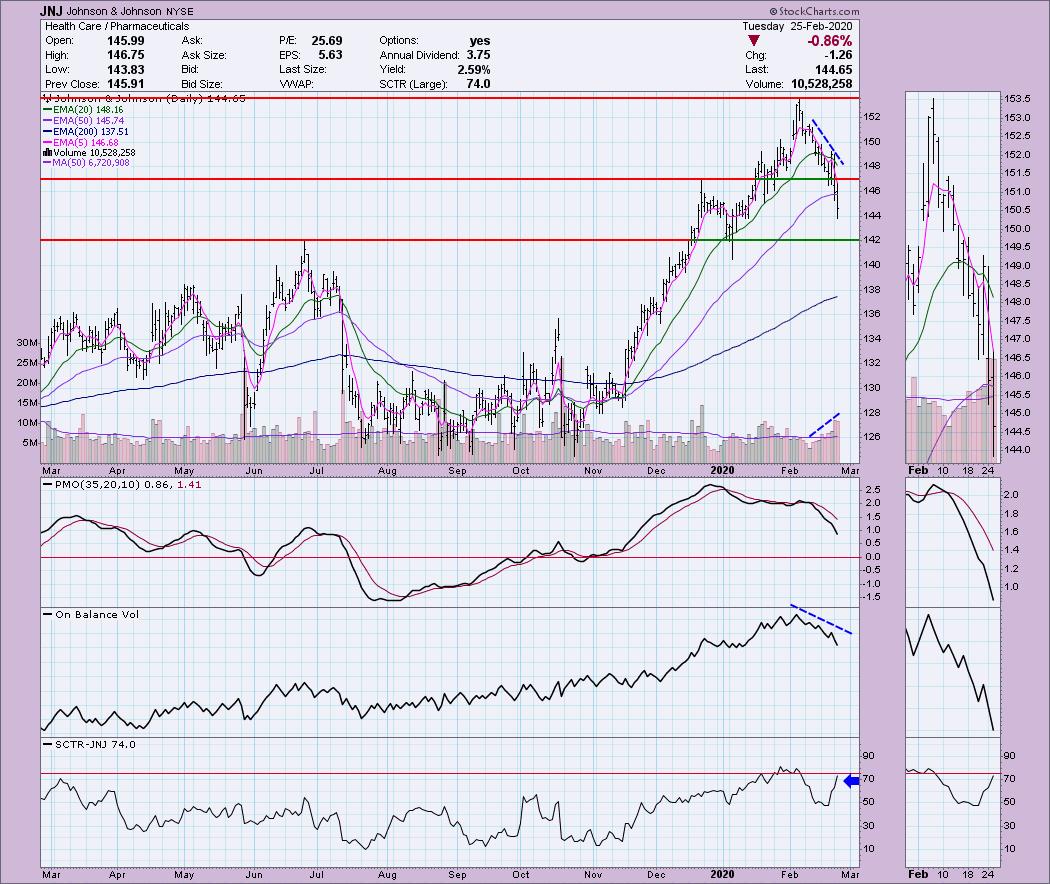1050x884 pixels.
Task: Click the EMA(20) 148.16 legend entry
Action: pyautogui.click(x=83, y=110)
